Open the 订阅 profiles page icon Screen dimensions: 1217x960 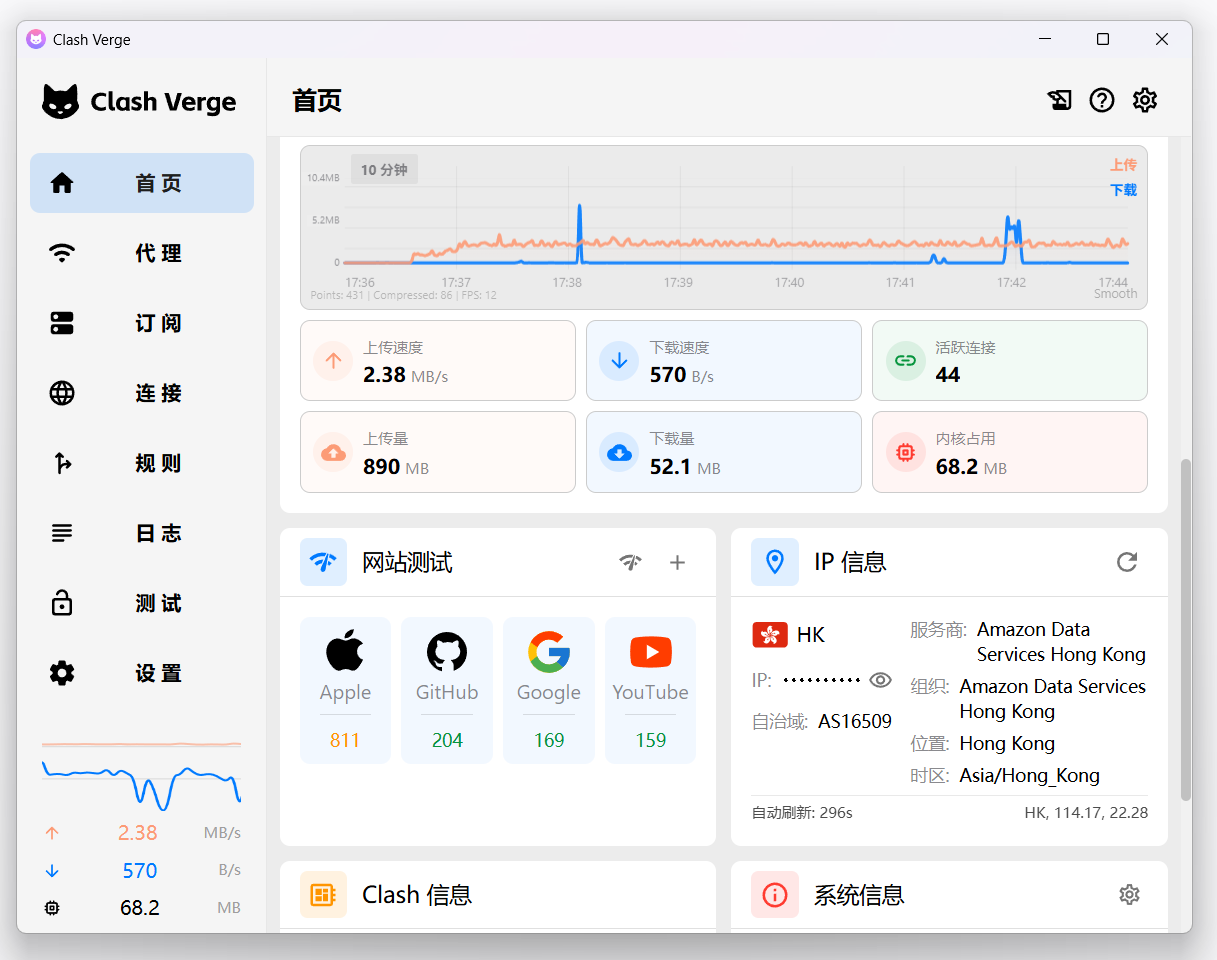coord(61,323)
